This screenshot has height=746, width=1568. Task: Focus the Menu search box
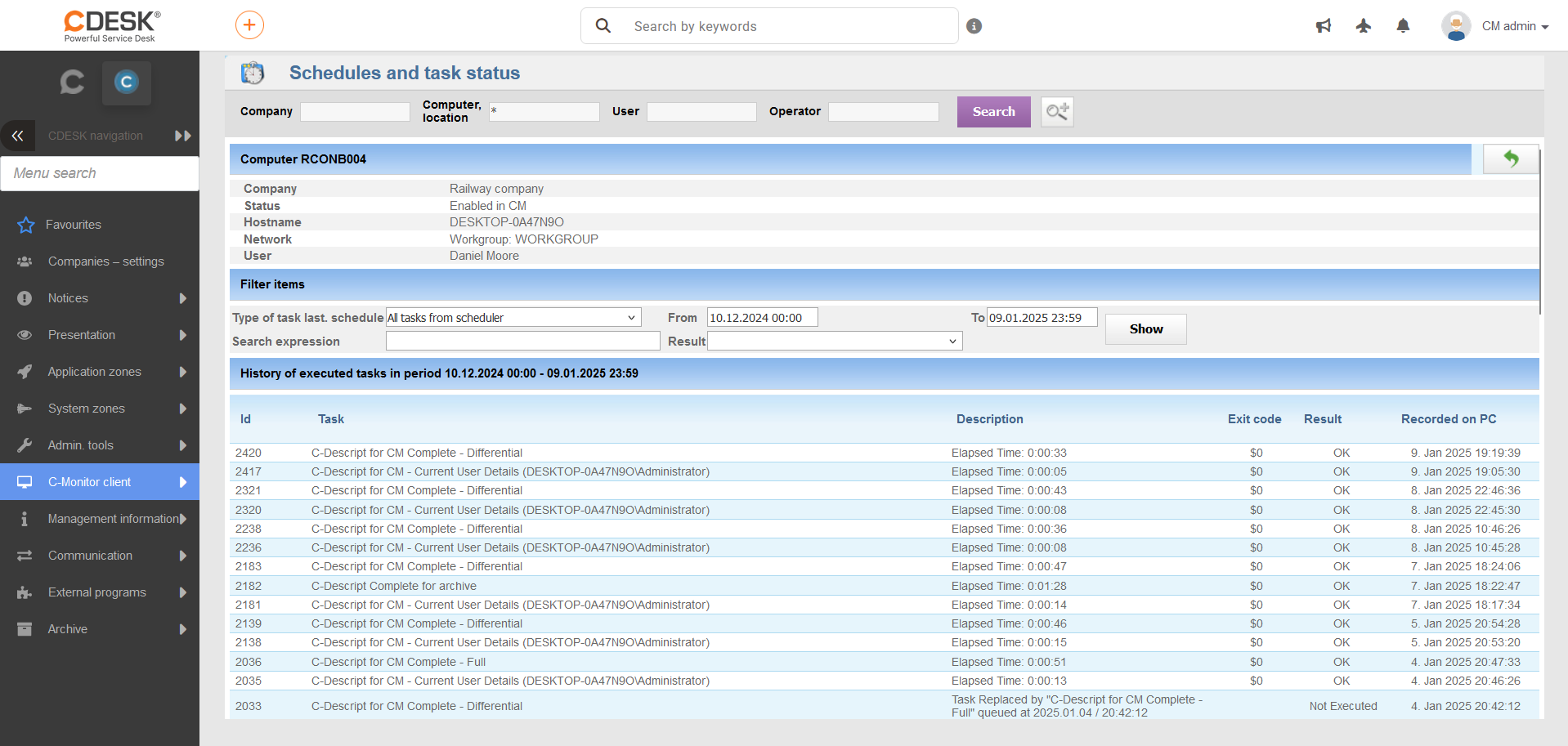(100, 173)
